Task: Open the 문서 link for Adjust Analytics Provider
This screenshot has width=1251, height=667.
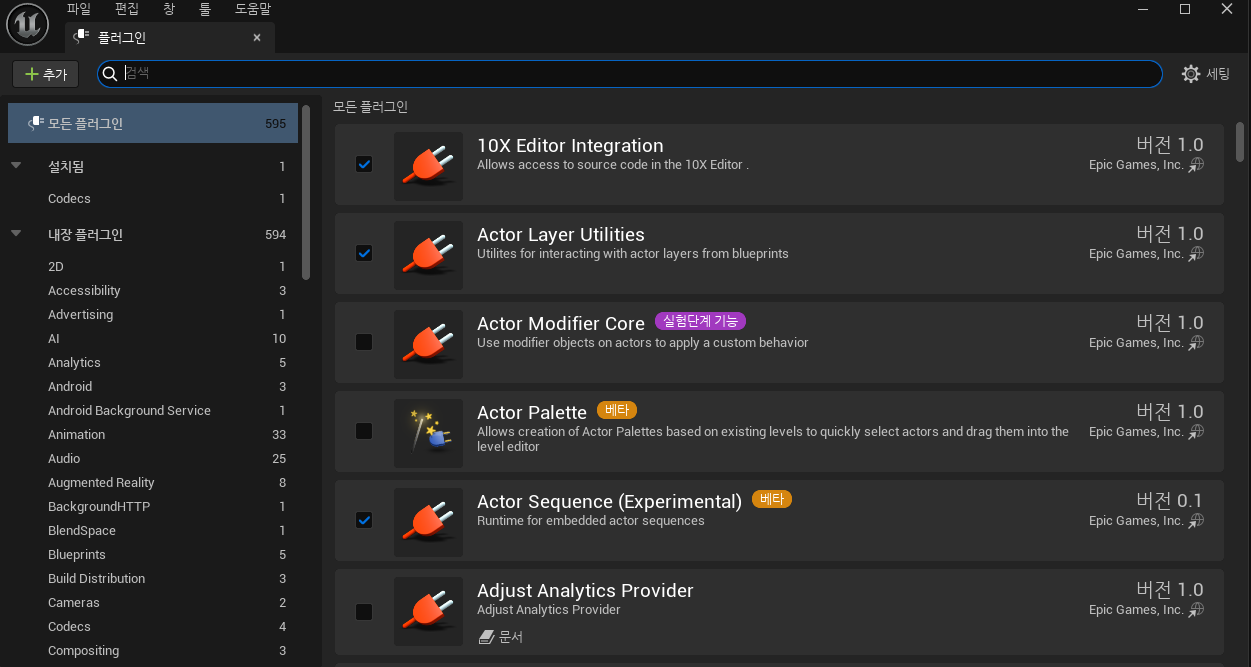Action: click(501, 636)
